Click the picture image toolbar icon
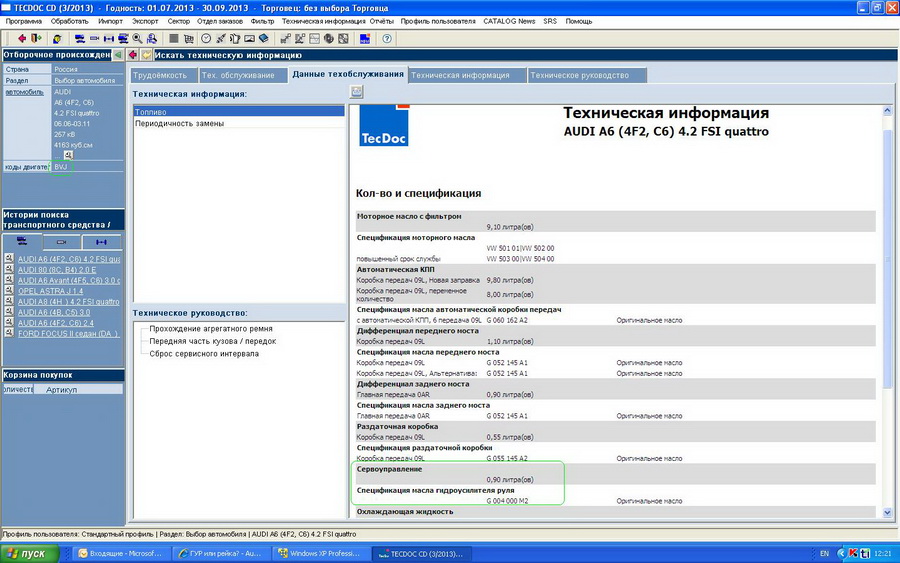 coord(249,38)
